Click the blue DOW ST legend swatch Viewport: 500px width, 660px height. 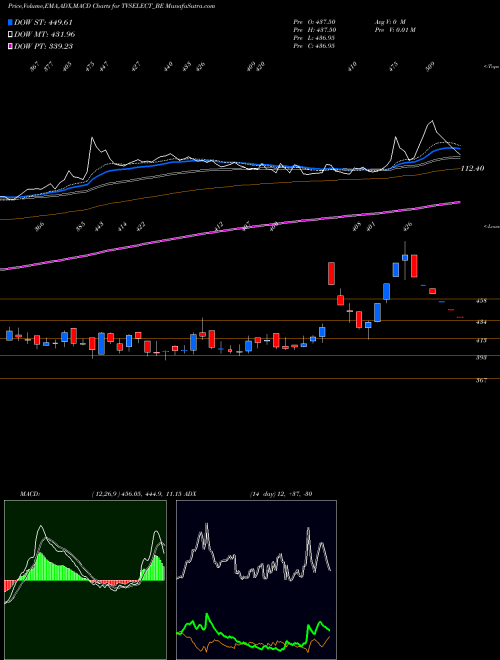pos(10,22)
